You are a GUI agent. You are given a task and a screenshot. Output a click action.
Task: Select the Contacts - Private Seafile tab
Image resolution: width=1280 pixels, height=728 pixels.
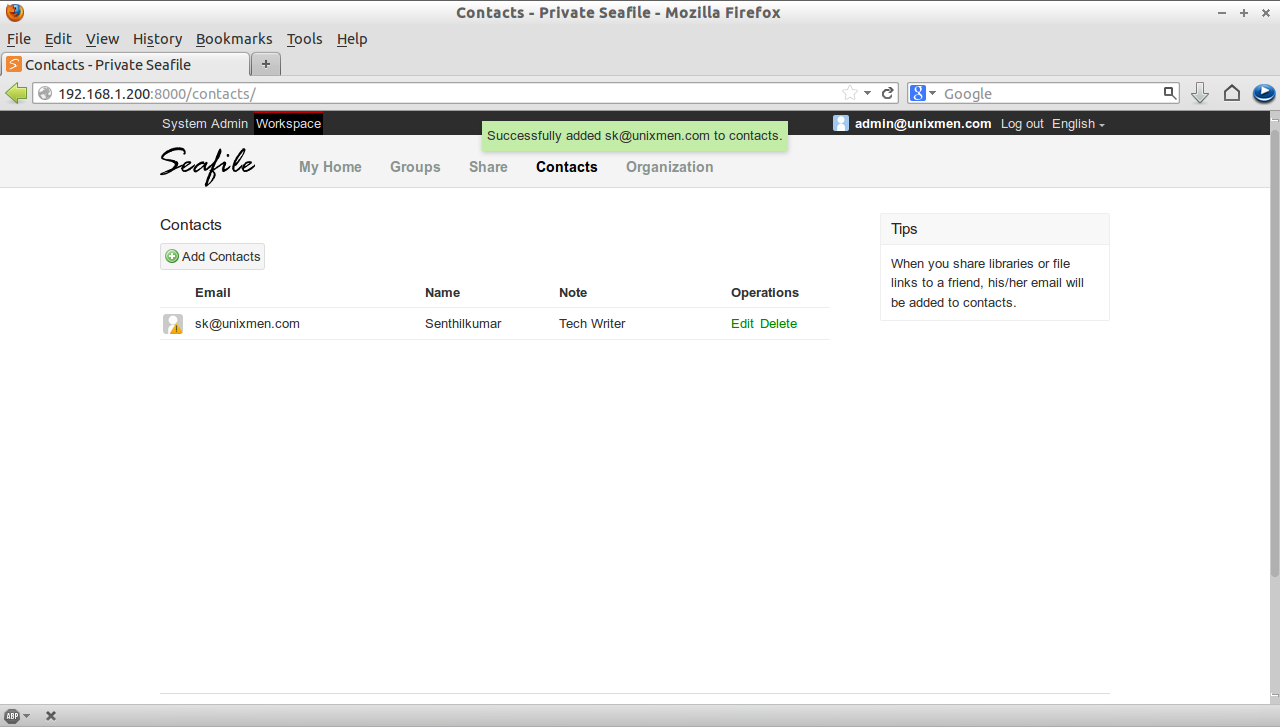pyautogui.click(x=125, y=64)
